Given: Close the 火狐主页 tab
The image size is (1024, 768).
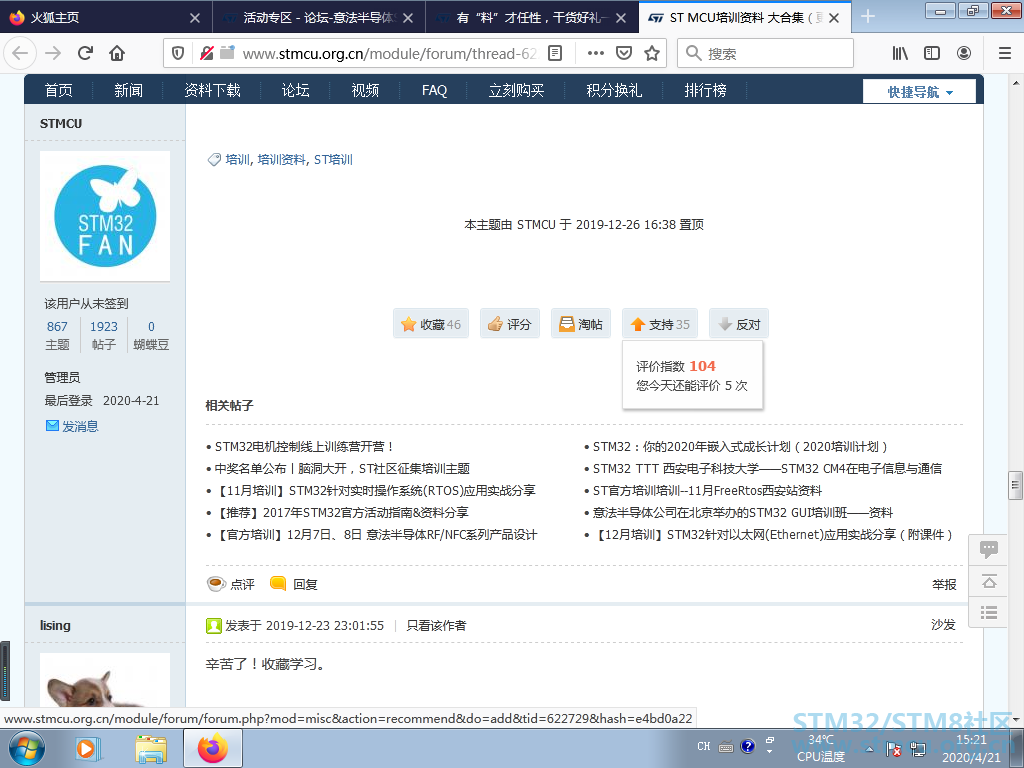Looking at the screenshot, I should click(195, 18).
